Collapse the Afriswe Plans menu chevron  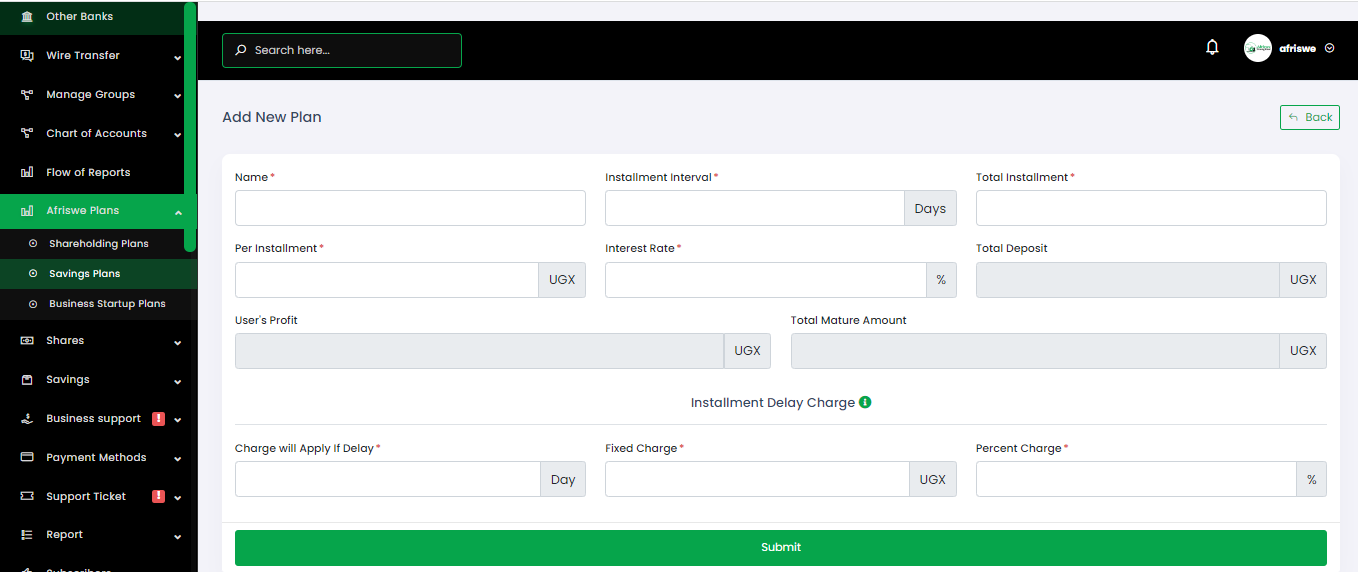(177, 212)
